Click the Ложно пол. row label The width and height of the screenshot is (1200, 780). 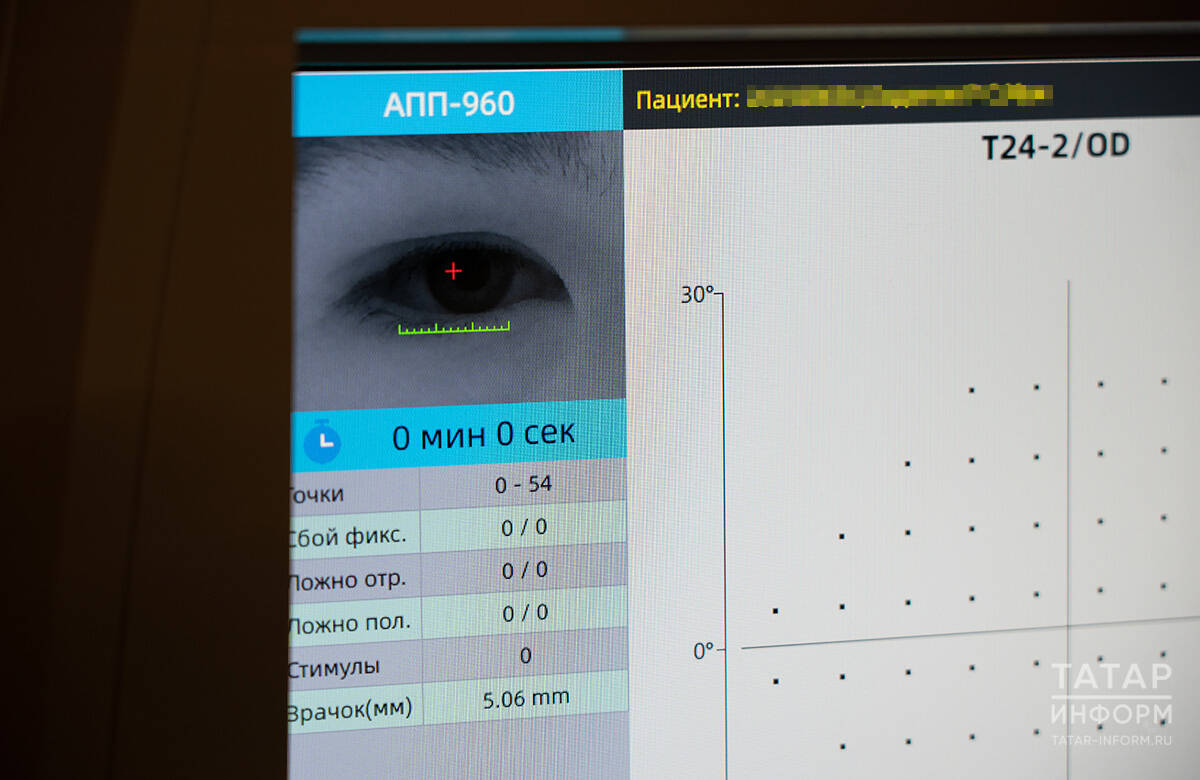(349, 624)
